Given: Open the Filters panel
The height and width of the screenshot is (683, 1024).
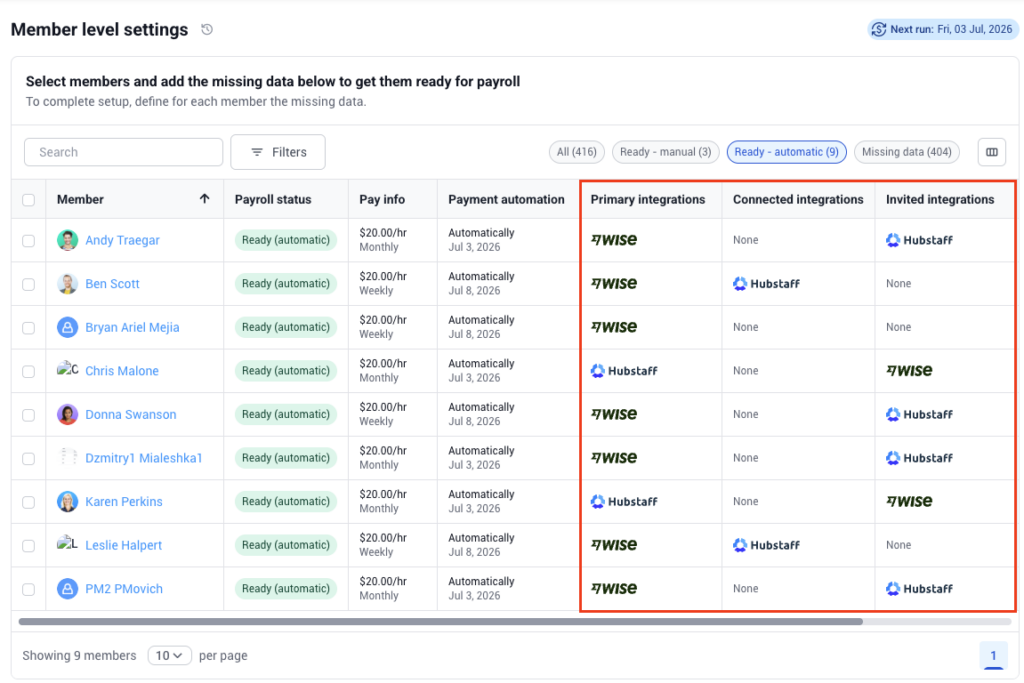Looking at the screenshot, I should (278, 152).
